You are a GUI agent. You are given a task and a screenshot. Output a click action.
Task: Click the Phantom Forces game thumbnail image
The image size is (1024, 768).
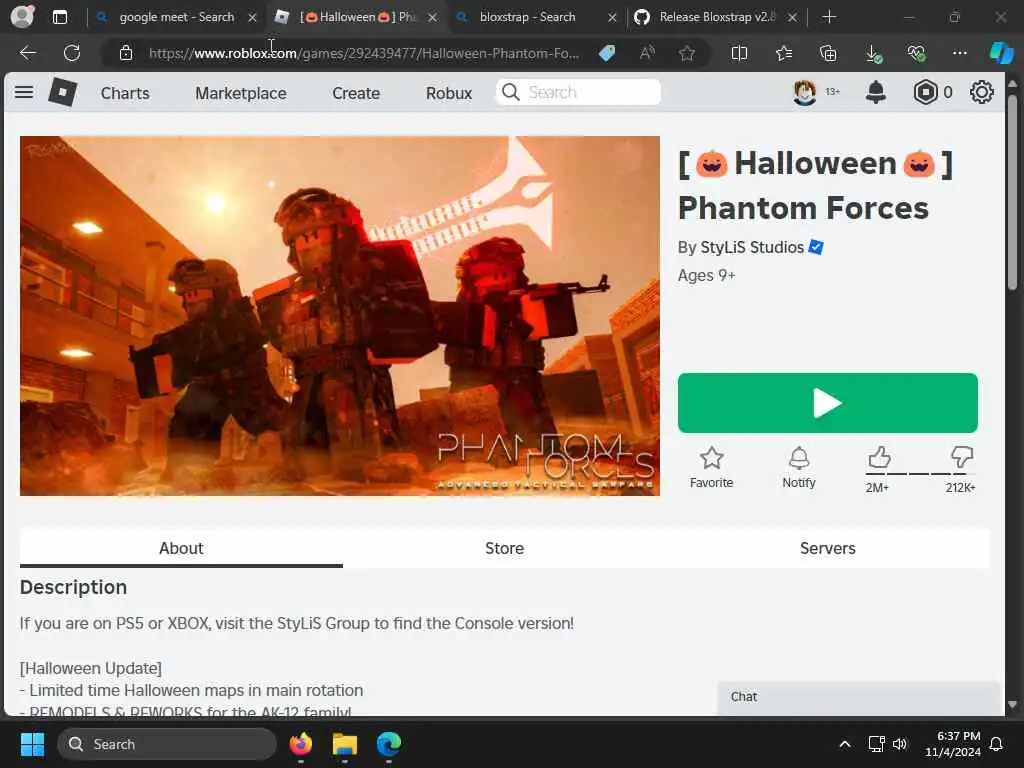340,315
